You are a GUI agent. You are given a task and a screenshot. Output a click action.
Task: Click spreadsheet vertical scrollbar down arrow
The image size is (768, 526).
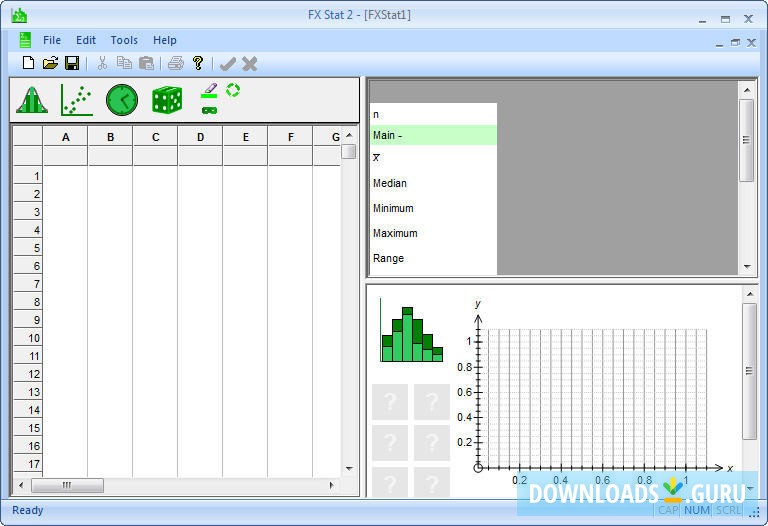[349, 469]
